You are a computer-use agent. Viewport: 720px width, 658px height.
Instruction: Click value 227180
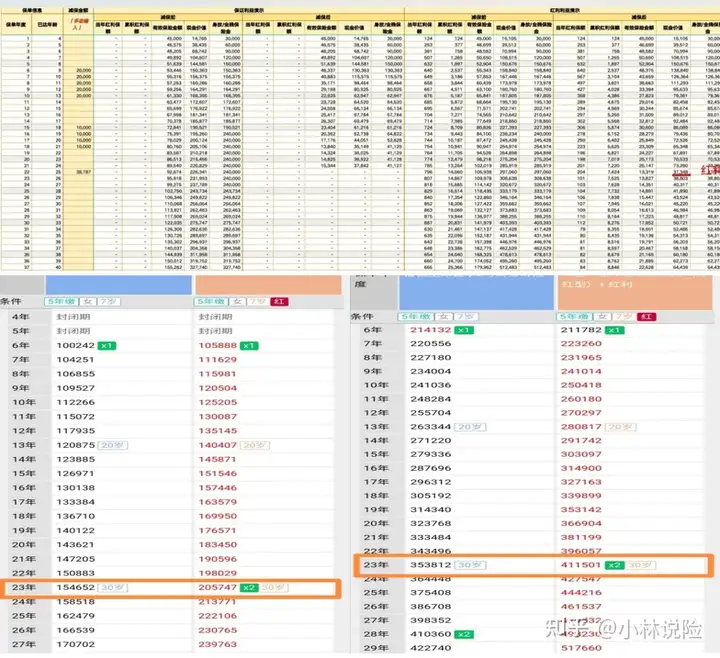pos(431,358)
